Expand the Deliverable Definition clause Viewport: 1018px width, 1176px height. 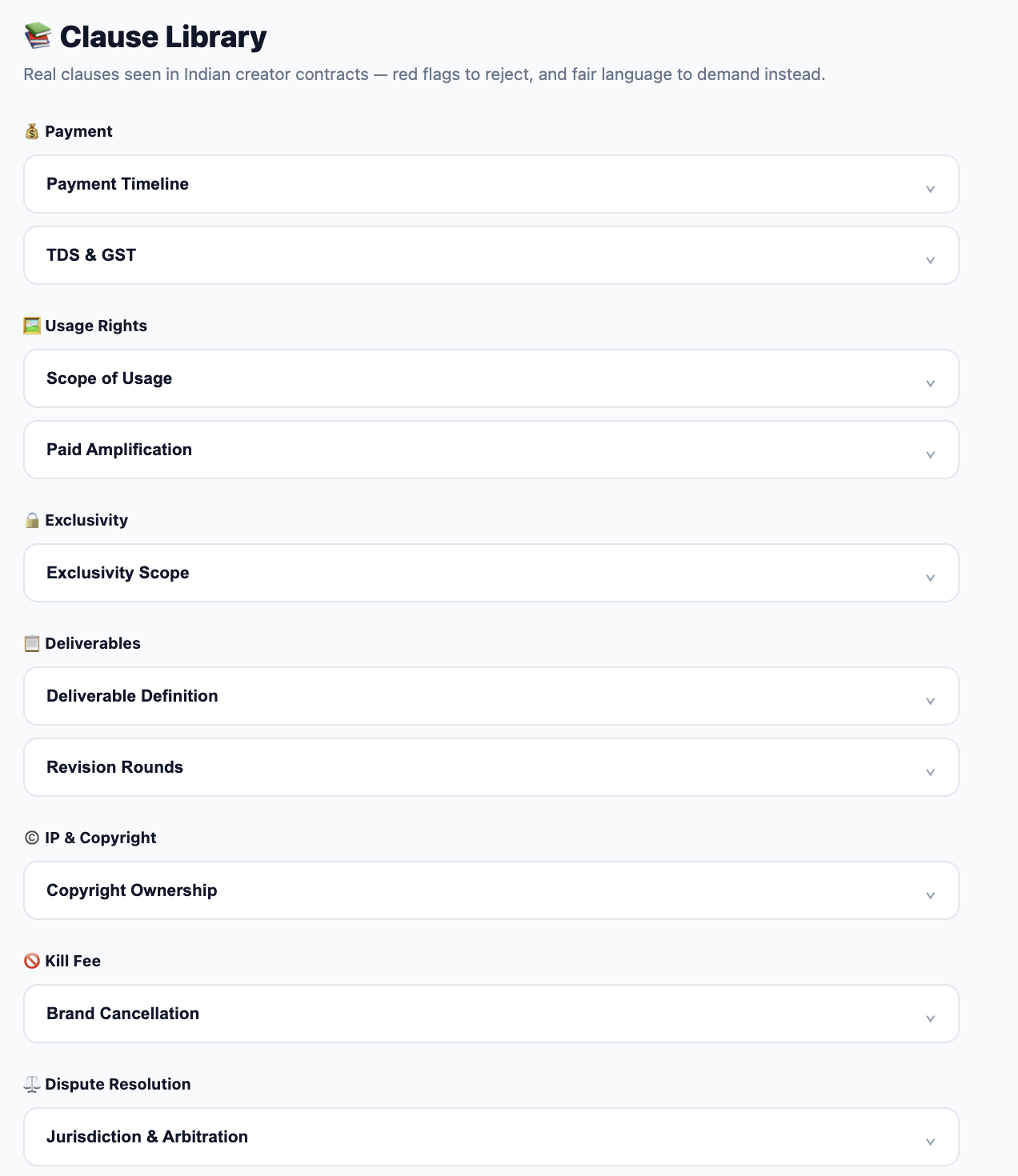click(929, 702)
